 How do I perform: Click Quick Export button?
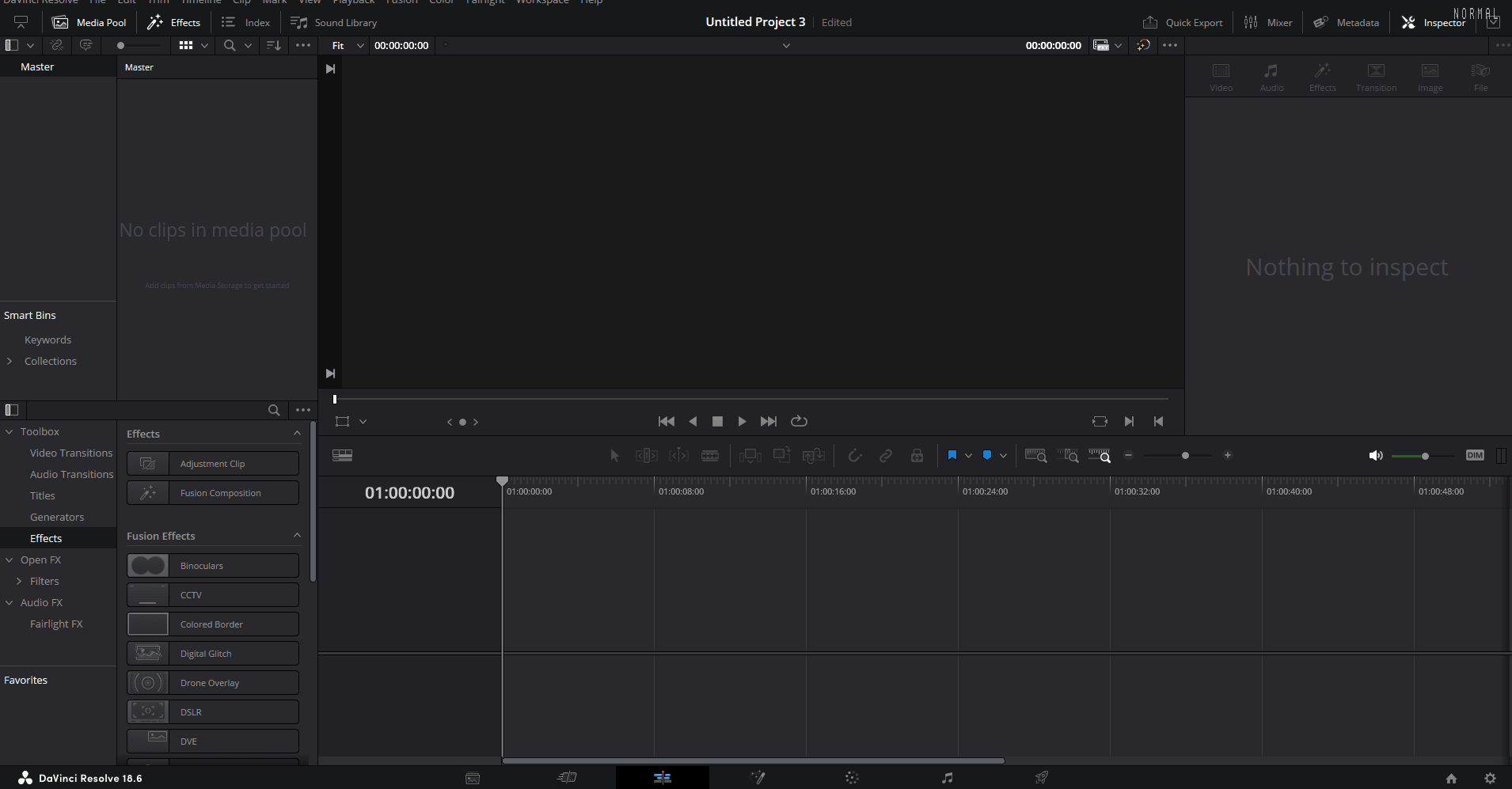click(1183, 22)
